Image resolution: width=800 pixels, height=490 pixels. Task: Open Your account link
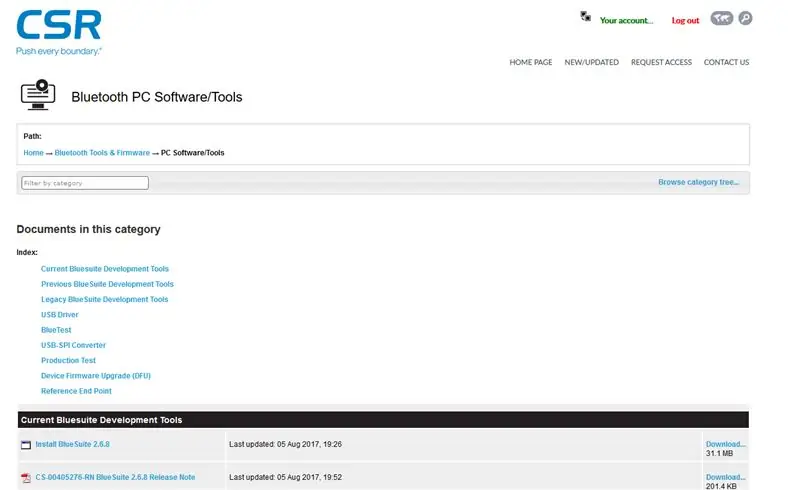coord(626,20)
